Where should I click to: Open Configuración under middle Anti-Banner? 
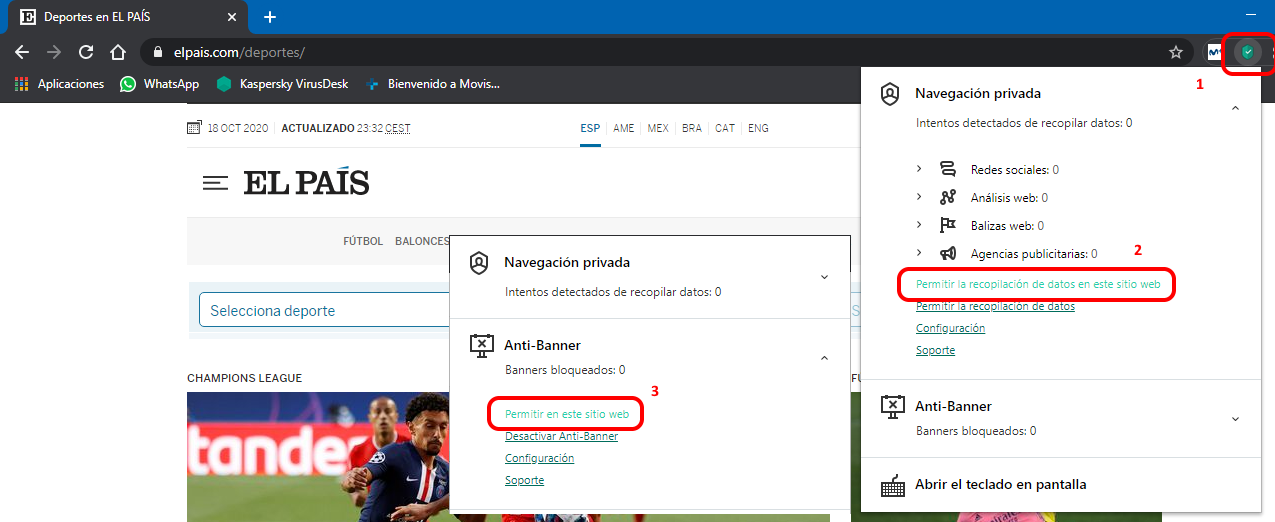pyautogui.click(x=539, y=458)
